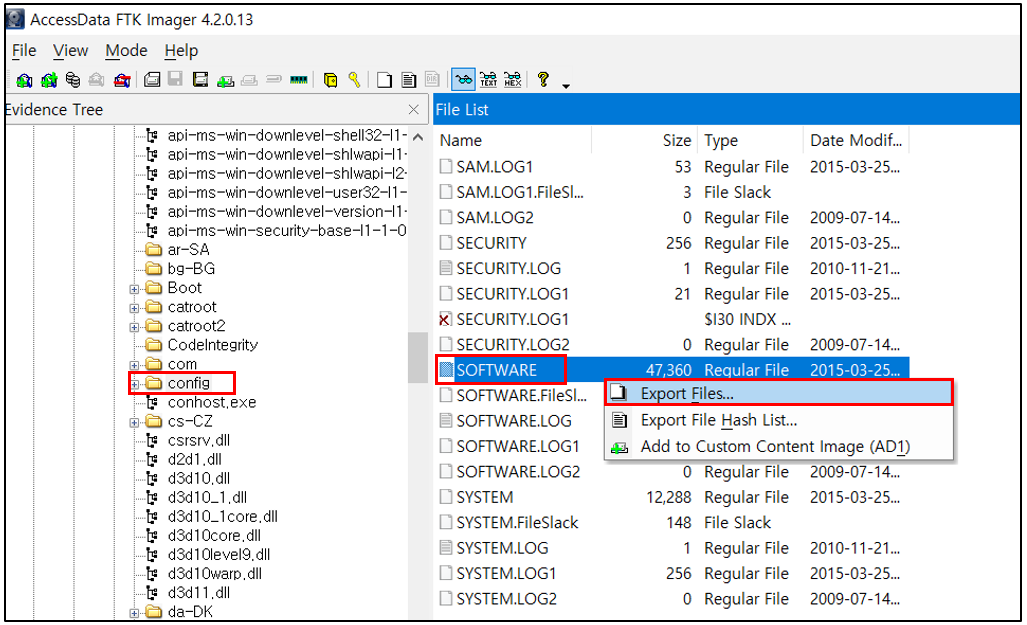
Task: Select the SECURITY file row
Action: point(672,243)
